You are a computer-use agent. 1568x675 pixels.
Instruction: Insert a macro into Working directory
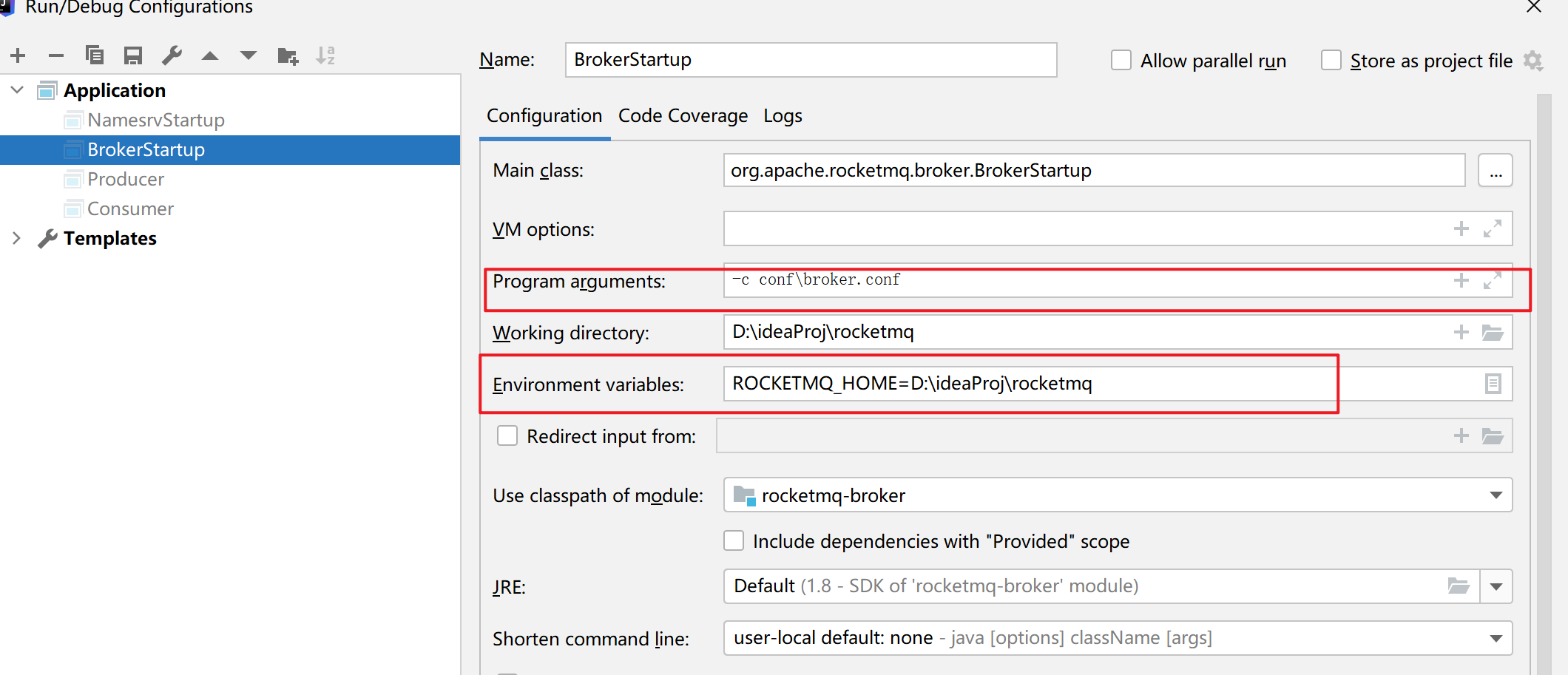pyautogui.click(x=1461, y=332)
